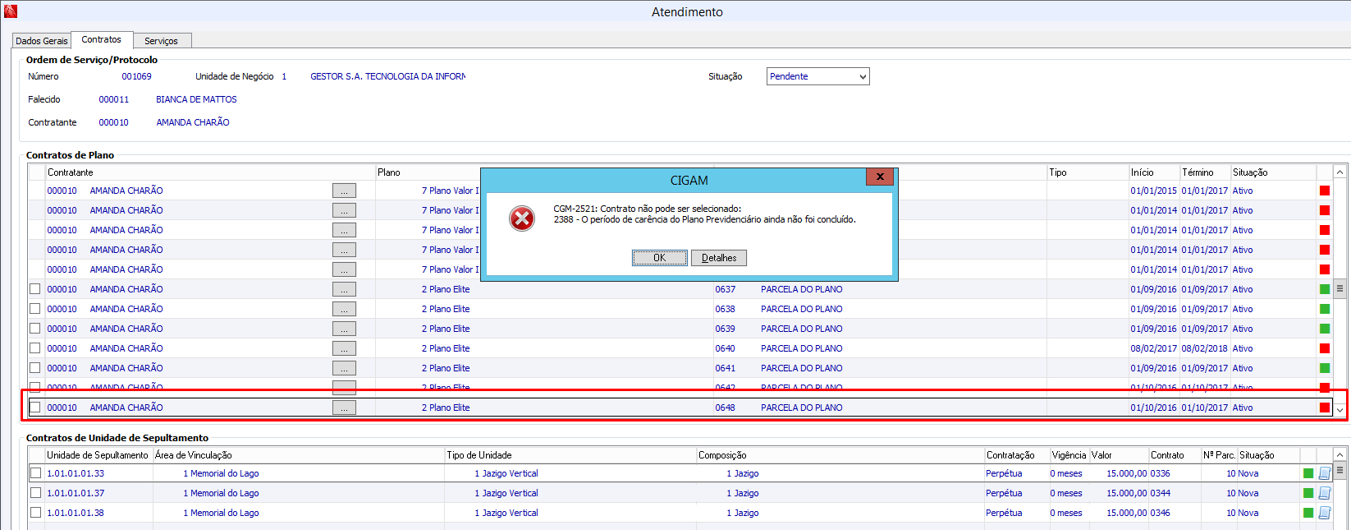The height and width of the screenshot is (530, 1353).
Task: Open the lookup button in contract 0637 row
Action: pos(344,289)
